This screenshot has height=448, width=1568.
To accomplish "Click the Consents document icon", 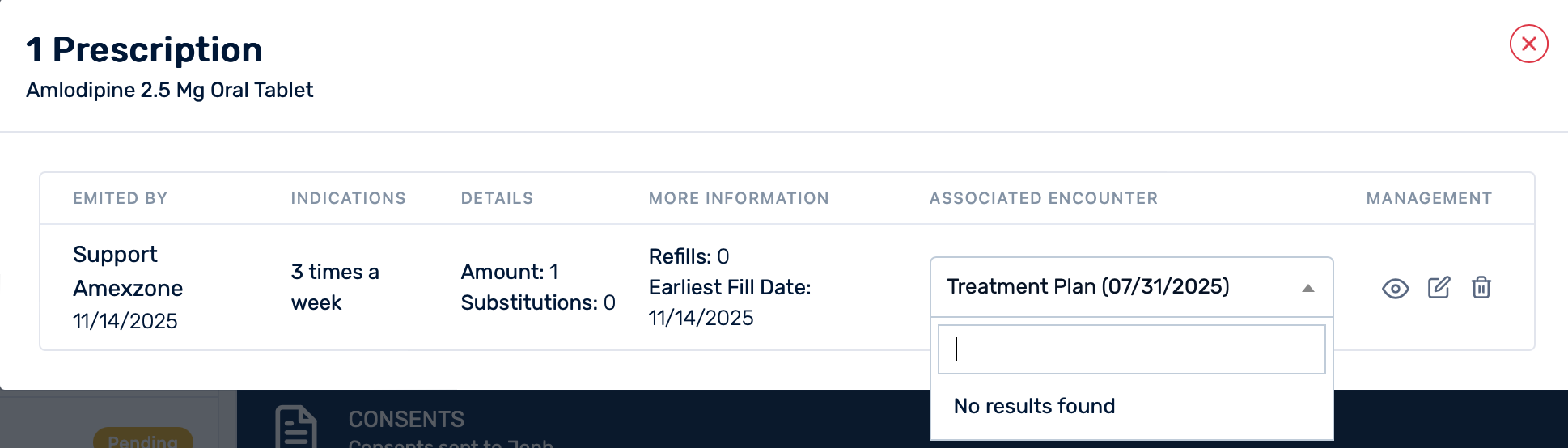I will tap(296, 426).
